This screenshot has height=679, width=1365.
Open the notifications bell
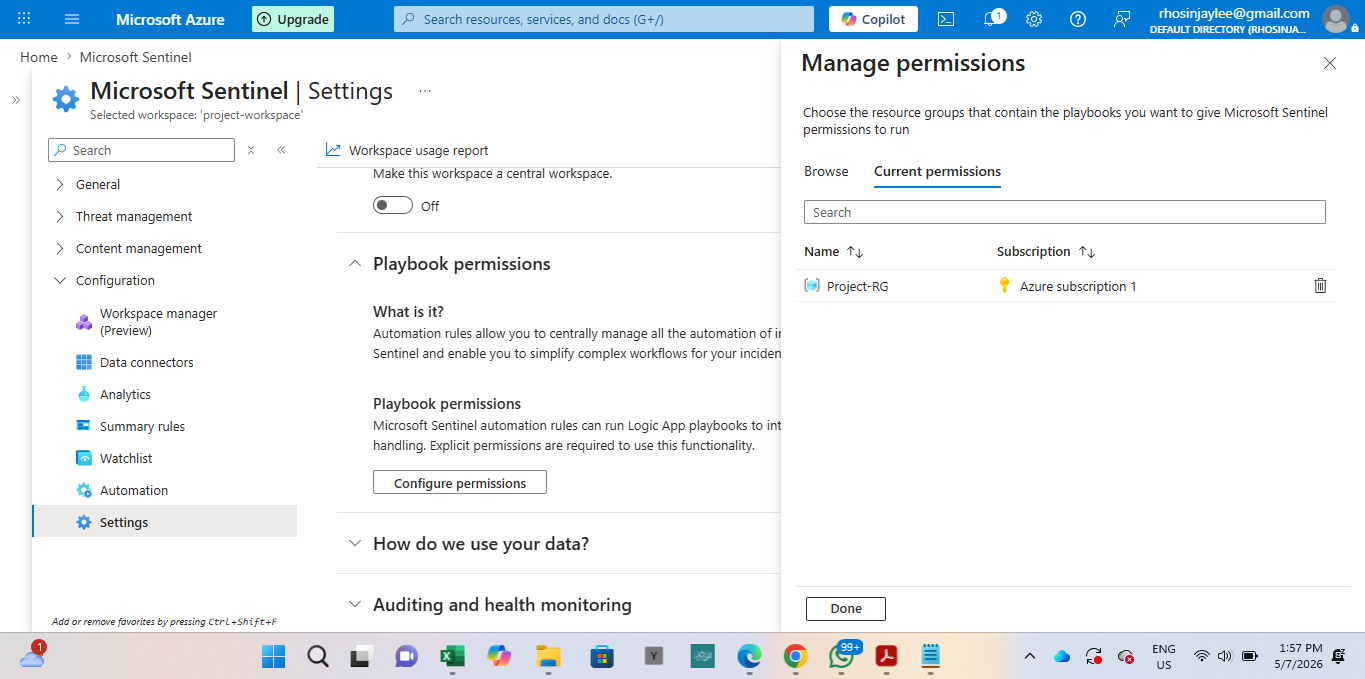tap(991, 19)
